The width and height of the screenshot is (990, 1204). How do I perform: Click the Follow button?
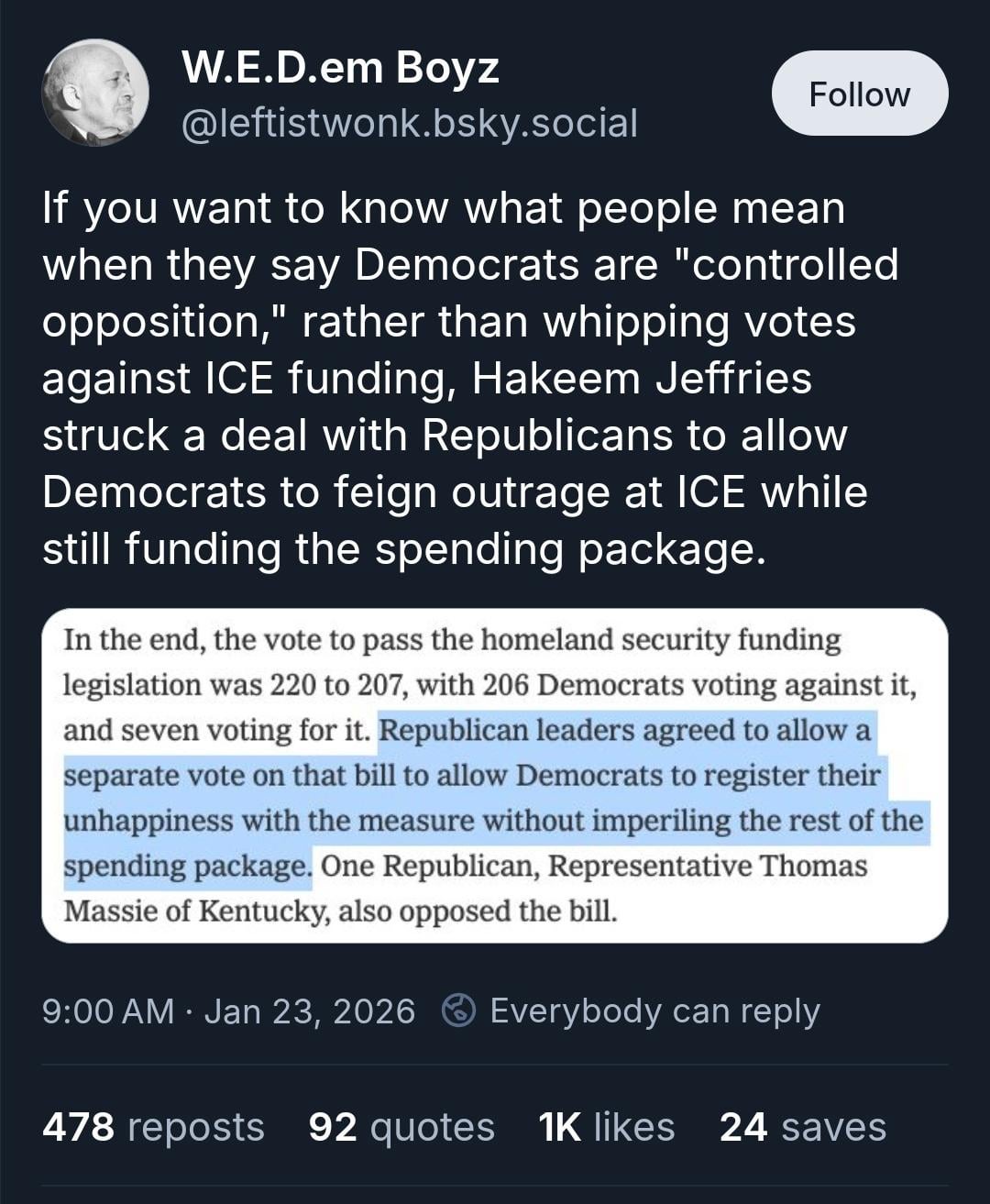(859, 94)
